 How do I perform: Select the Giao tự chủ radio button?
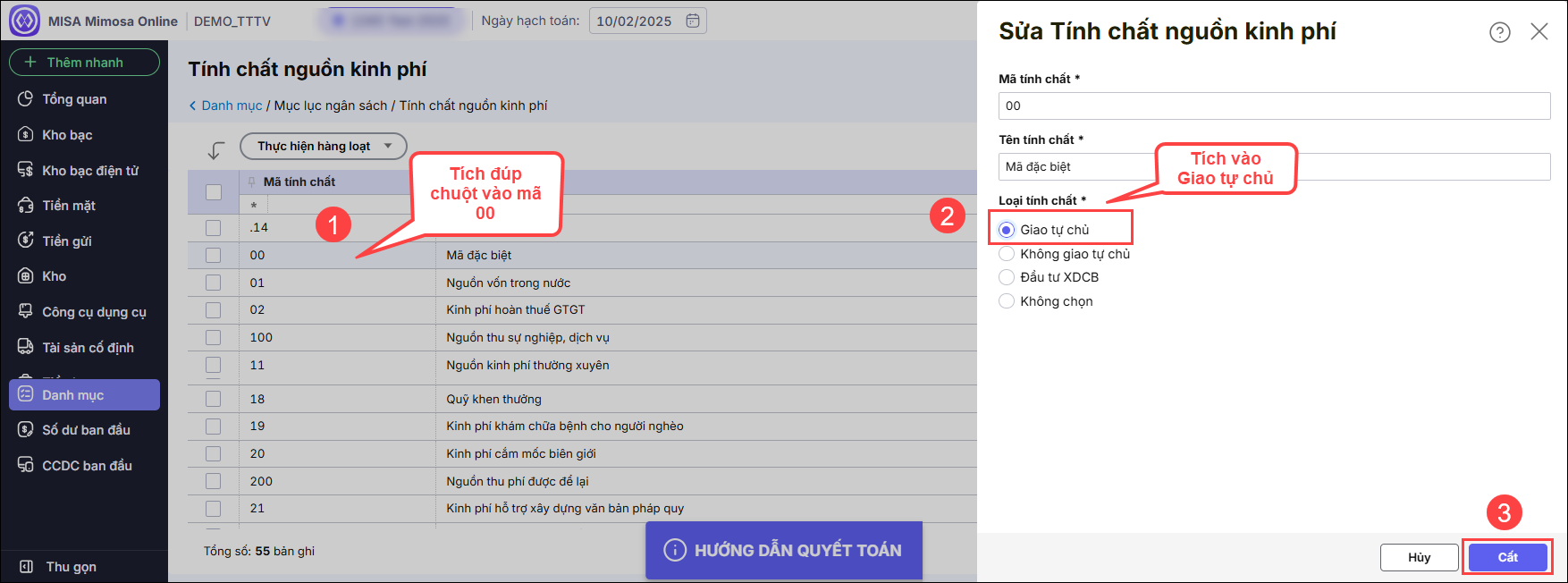tap(1007, 230)
